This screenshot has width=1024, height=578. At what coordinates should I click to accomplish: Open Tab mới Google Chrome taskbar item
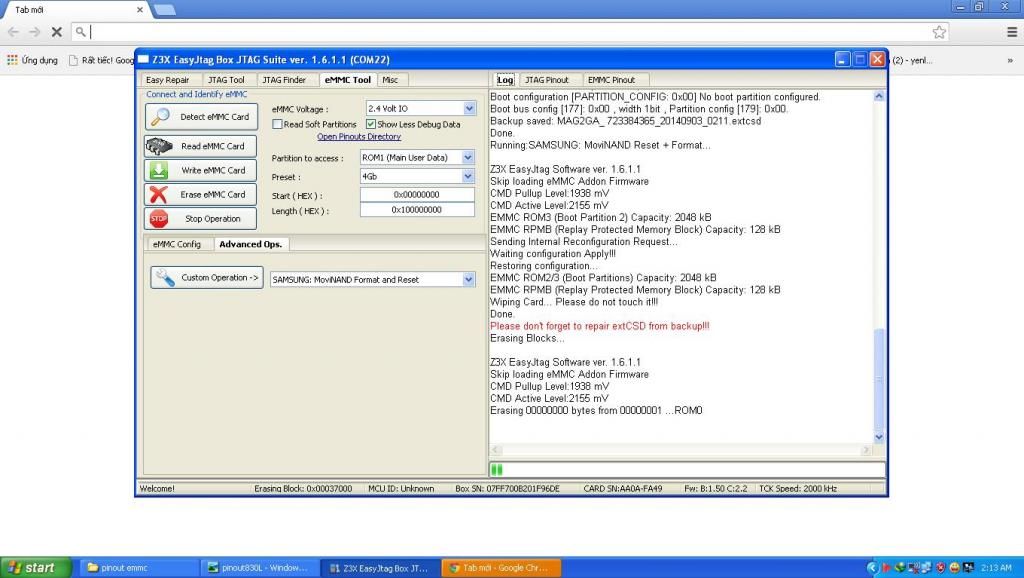[x=502, y=568]
